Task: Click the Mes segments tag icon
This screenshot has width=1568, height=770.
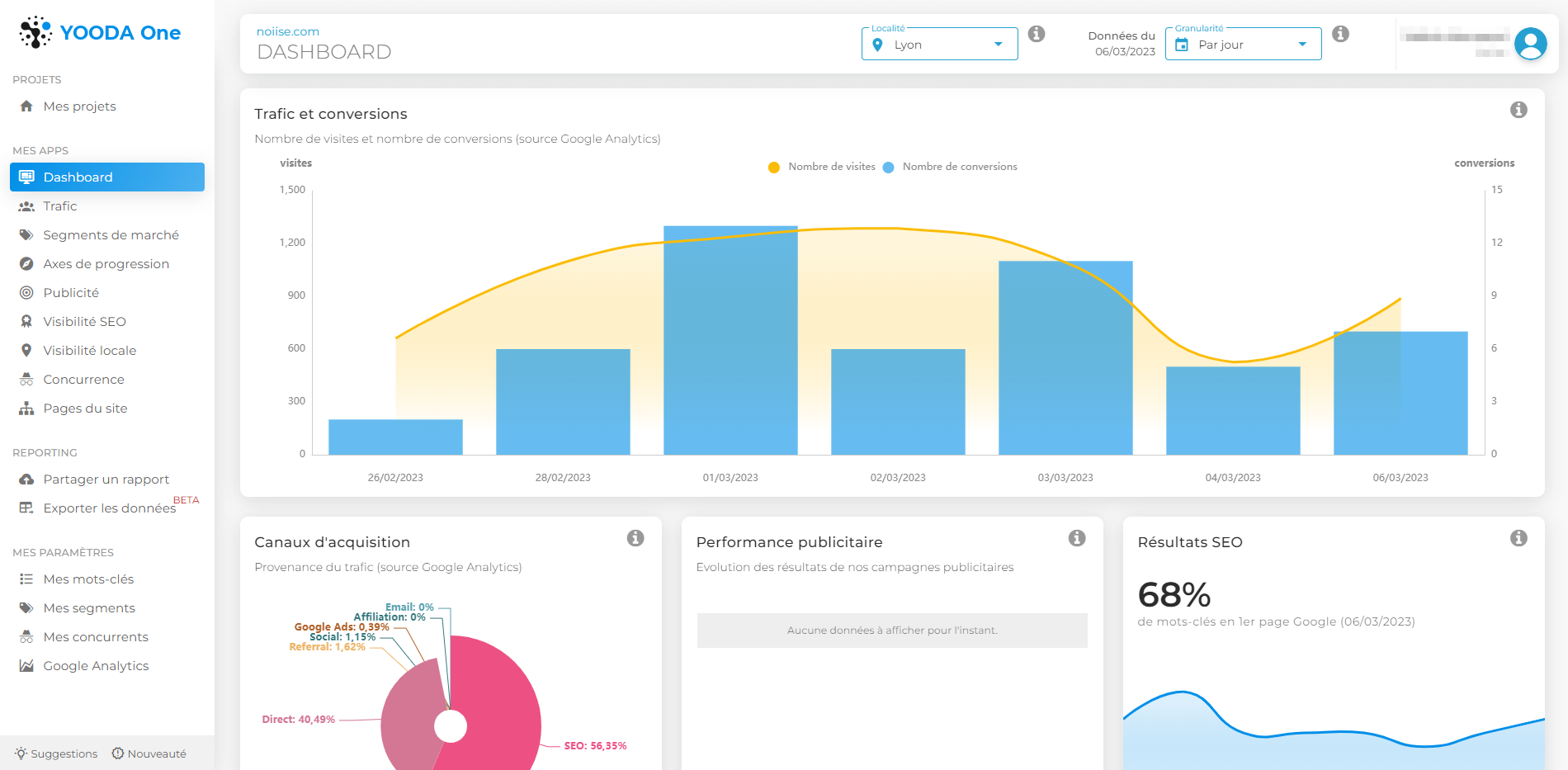Action: [26, 608]
